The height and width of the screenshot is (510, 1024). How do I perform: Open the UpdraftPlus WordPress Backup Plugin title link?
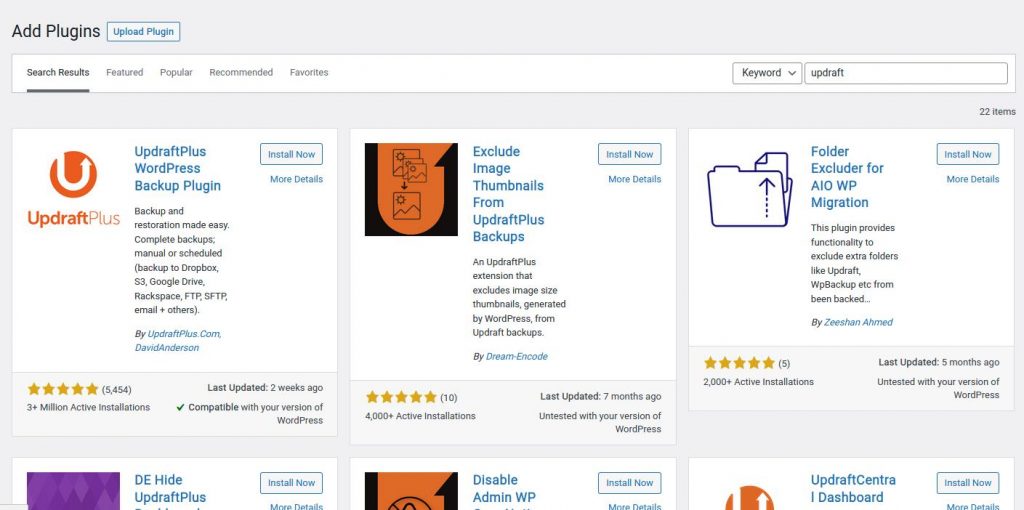178,168
